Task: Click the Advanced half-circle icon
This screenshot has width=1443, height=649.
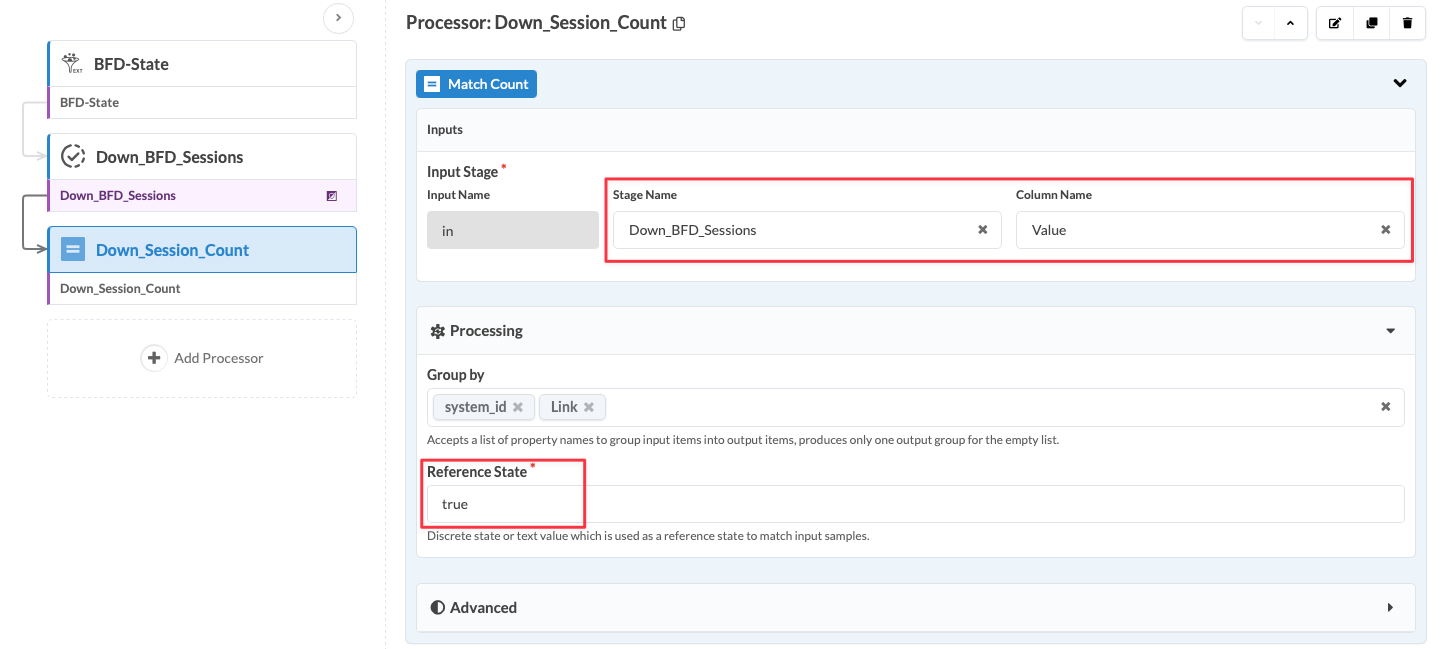Action: coord(437,608)
